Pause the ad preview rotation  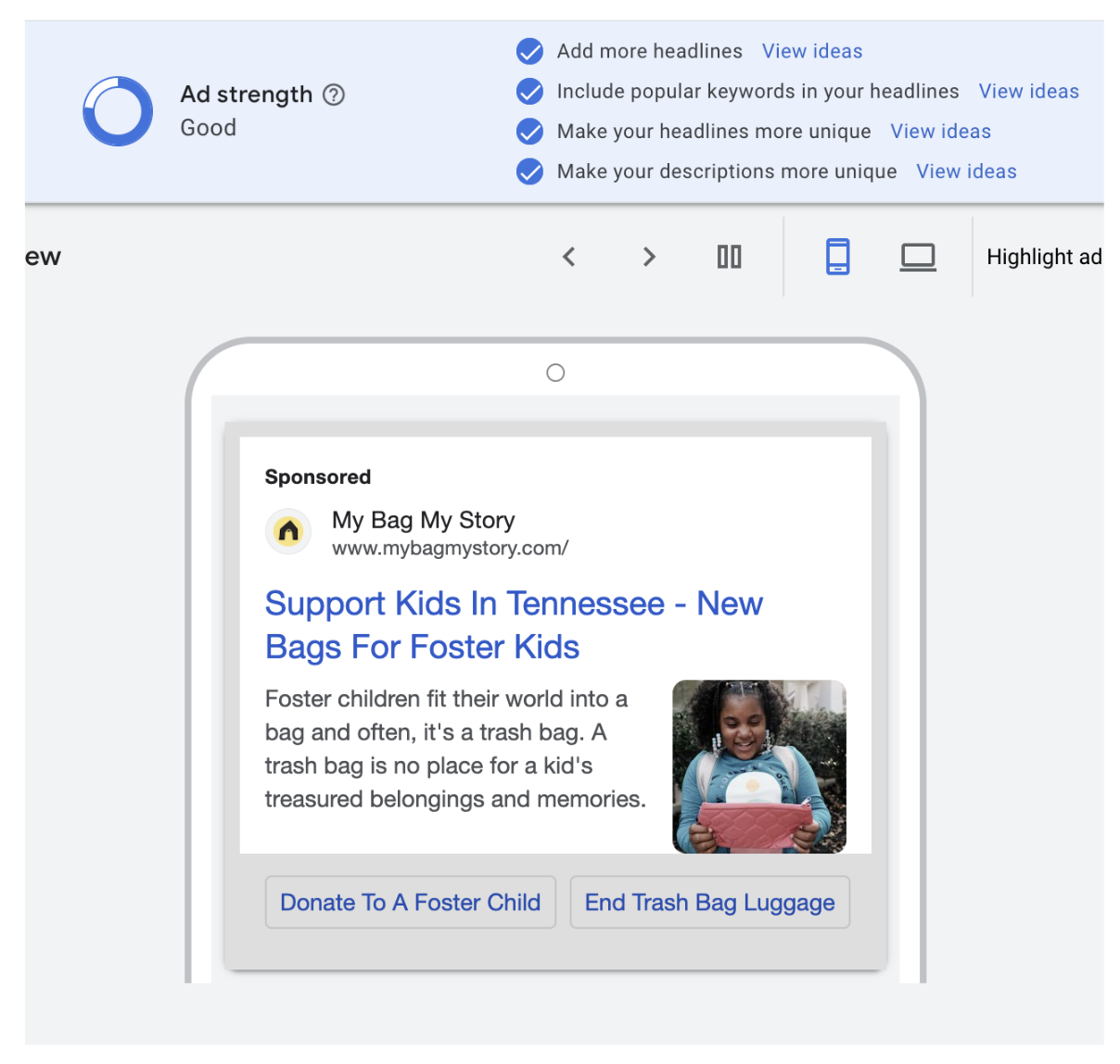[x=730, y=257]
